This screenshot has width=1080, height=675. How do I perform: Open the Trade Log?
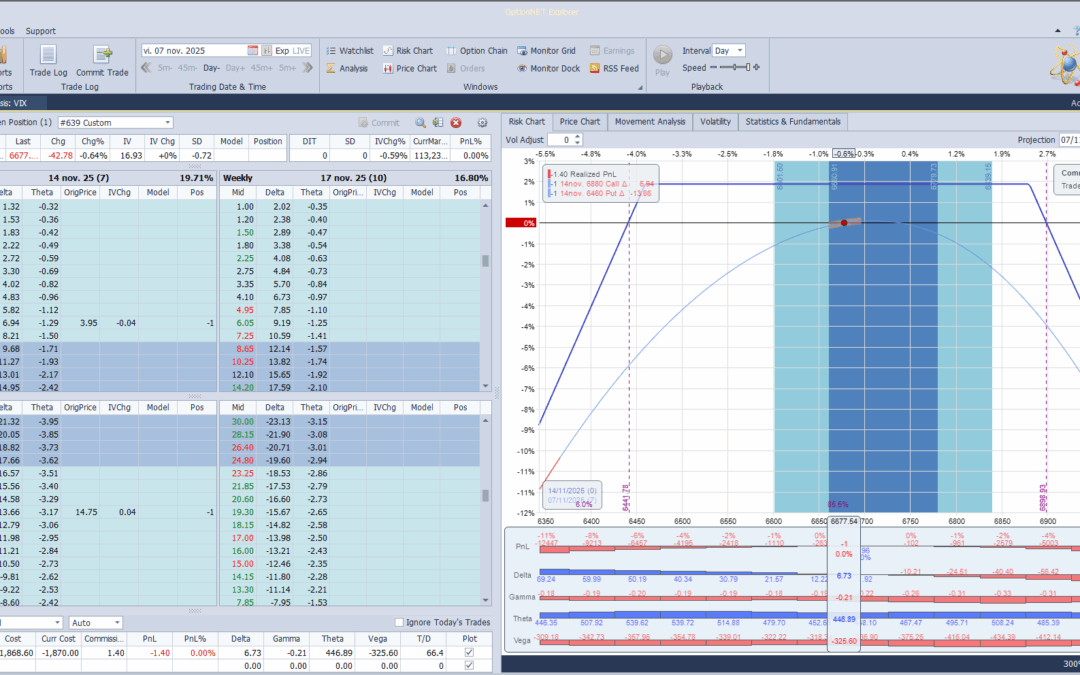click(48, 61)
